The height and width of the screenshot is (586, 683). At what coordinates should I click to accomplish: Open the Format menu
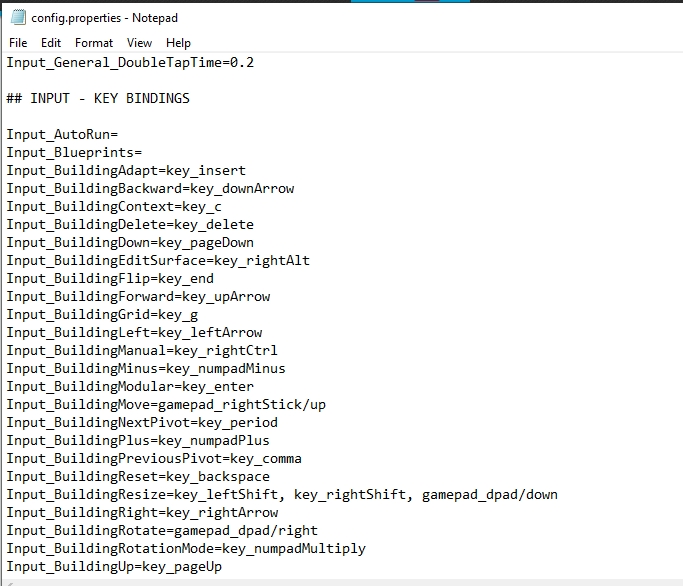point(94,43)
